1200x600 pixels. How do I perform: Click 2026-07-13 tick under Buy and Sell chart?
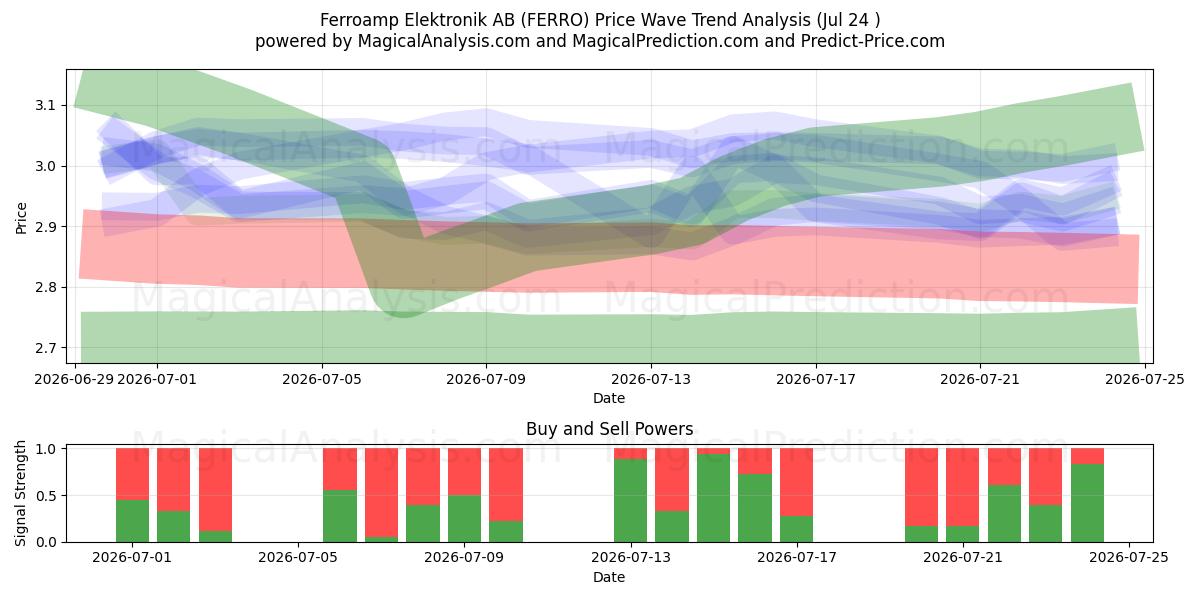pos(631,558)
